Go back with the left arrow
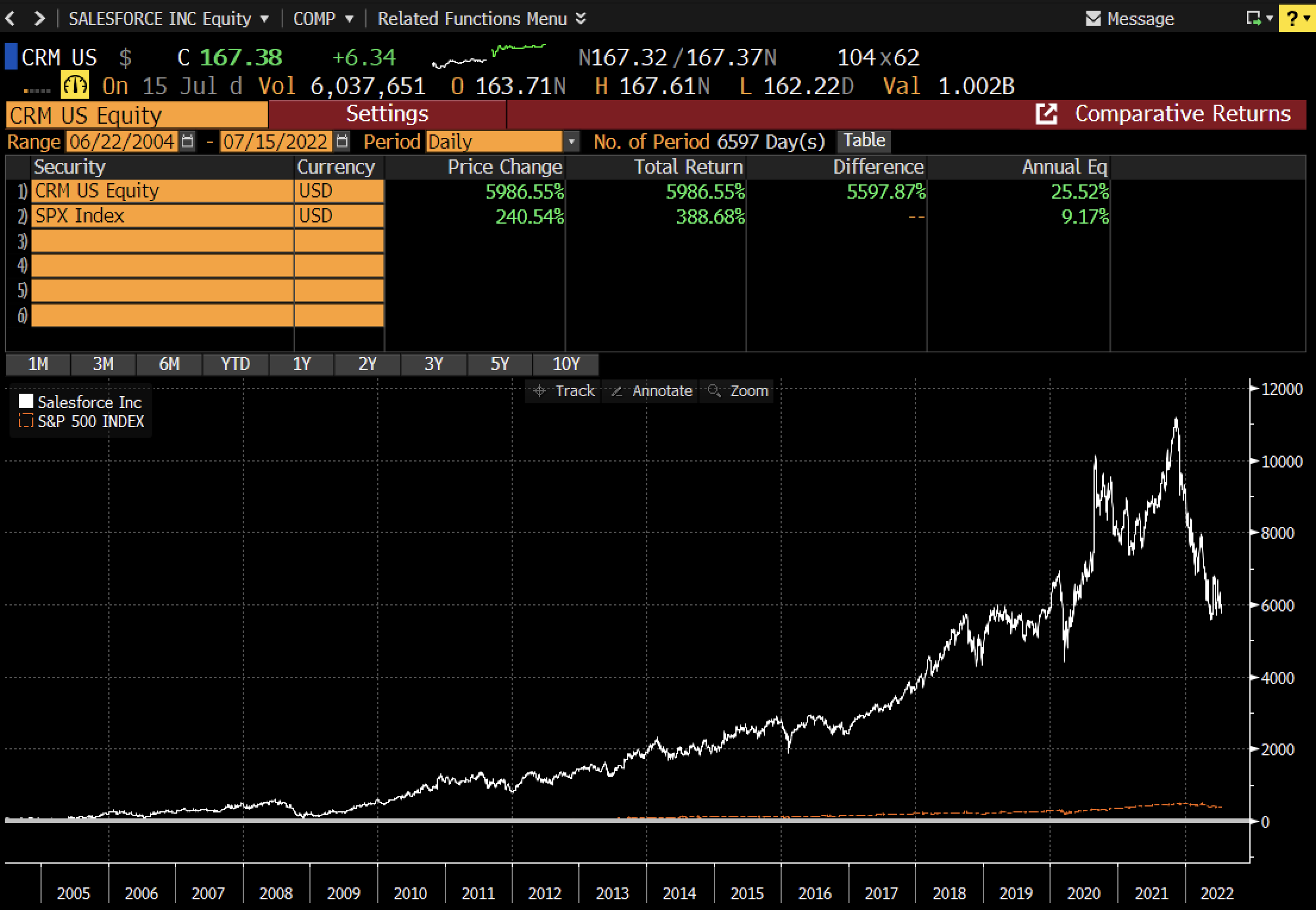1316x910 pixels. (x=10, y=18)
